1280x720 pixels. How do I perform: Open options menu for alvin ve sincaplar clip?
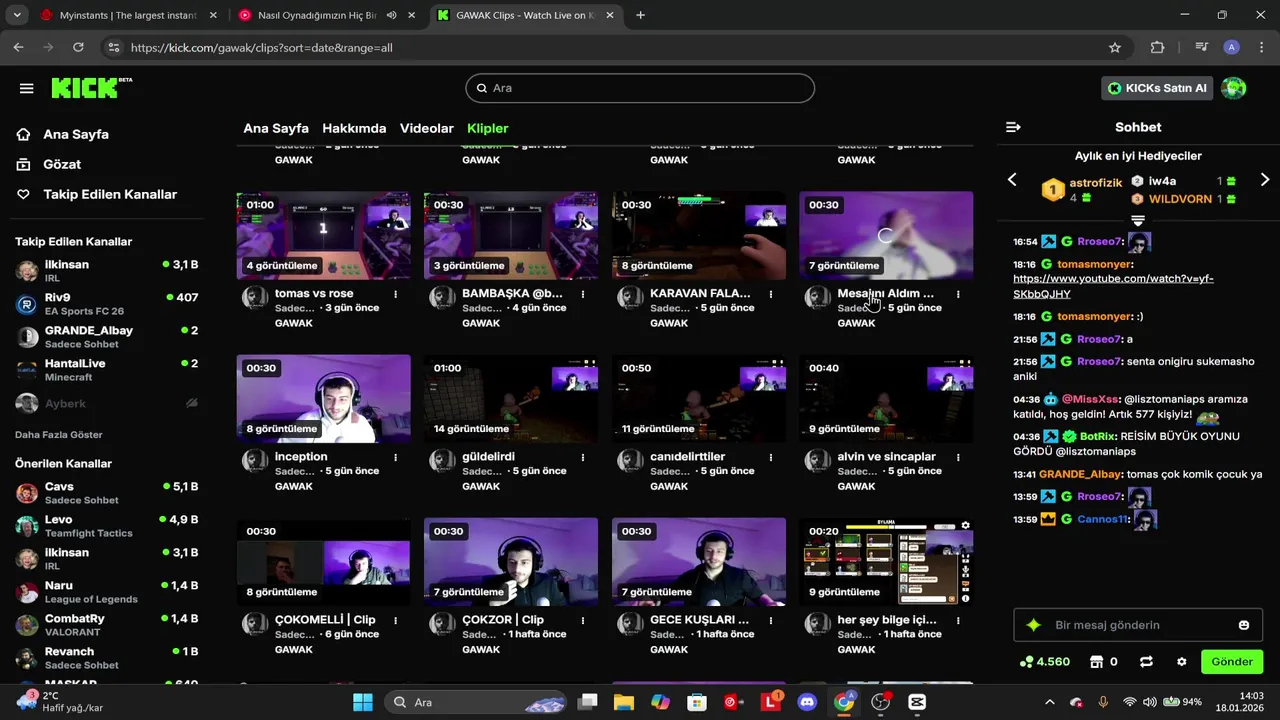click(x=958, y=457)
